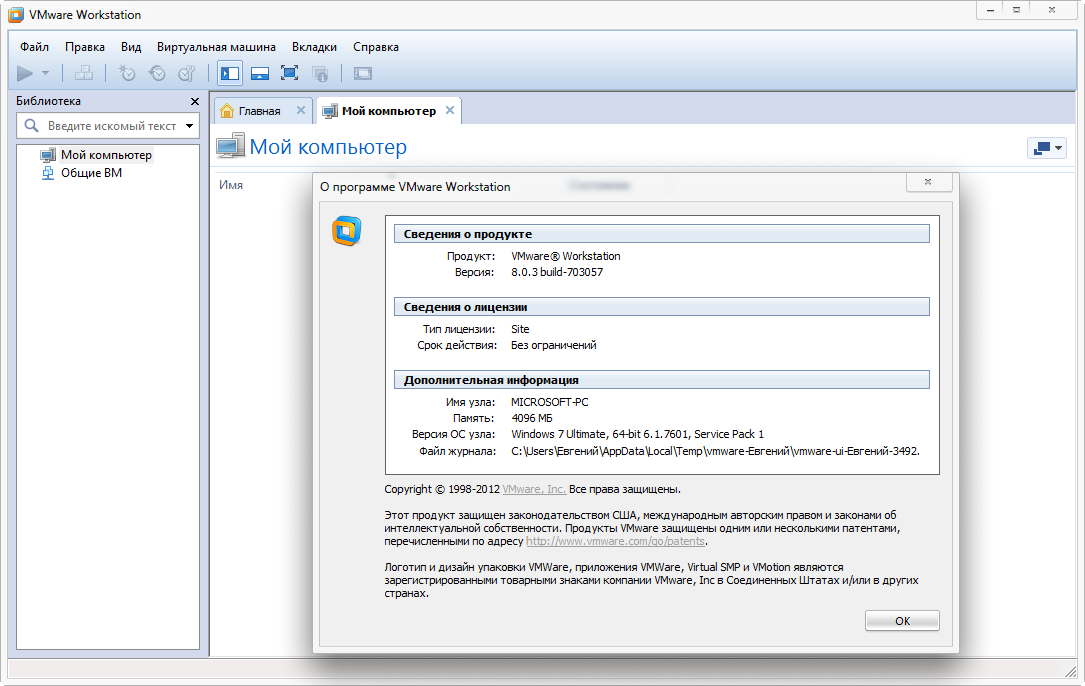The height and width of the screenshot is (686, 1085).
Task: Open the library search filter dropdown
Action: click(x=189, y=126)
